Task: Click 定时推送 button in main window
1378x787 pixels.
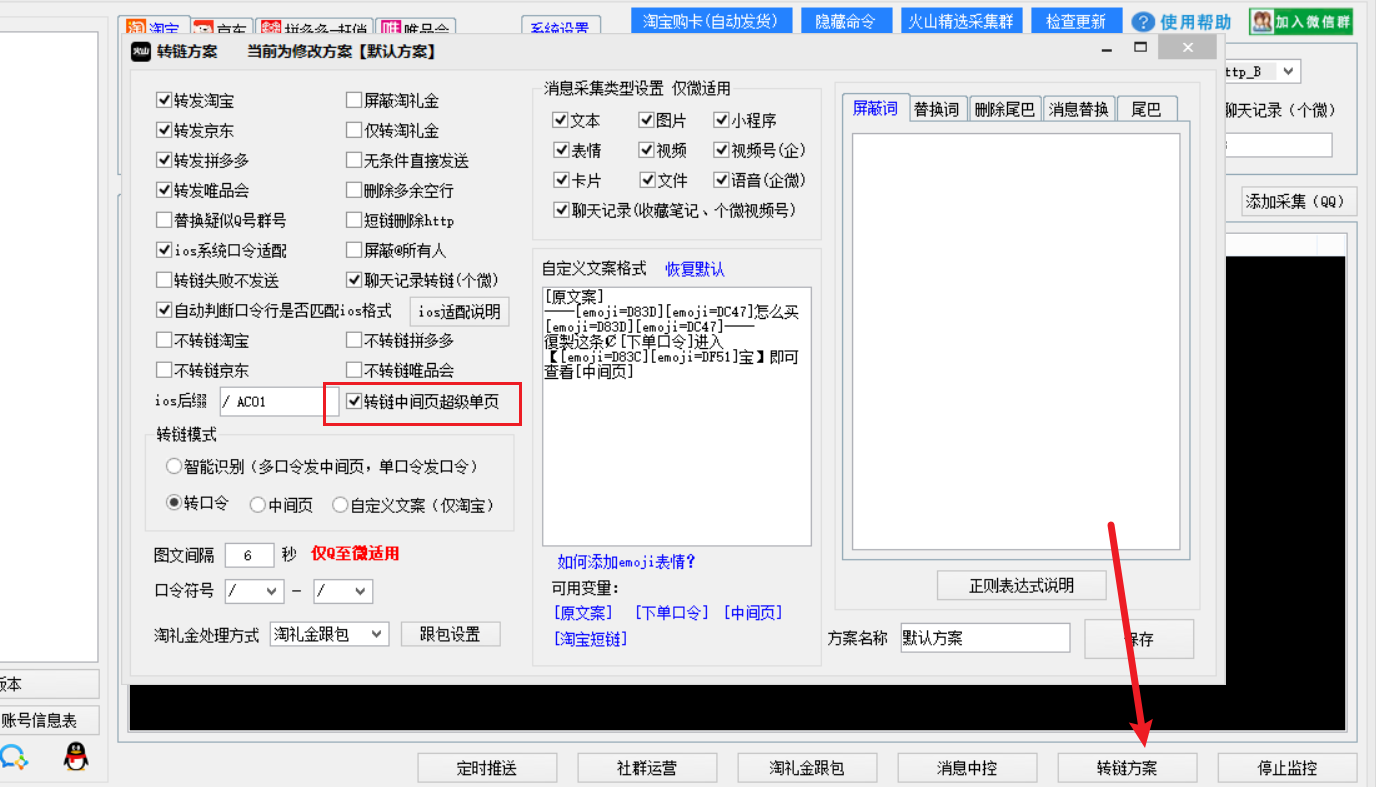Action: click(x=487, y=768)
